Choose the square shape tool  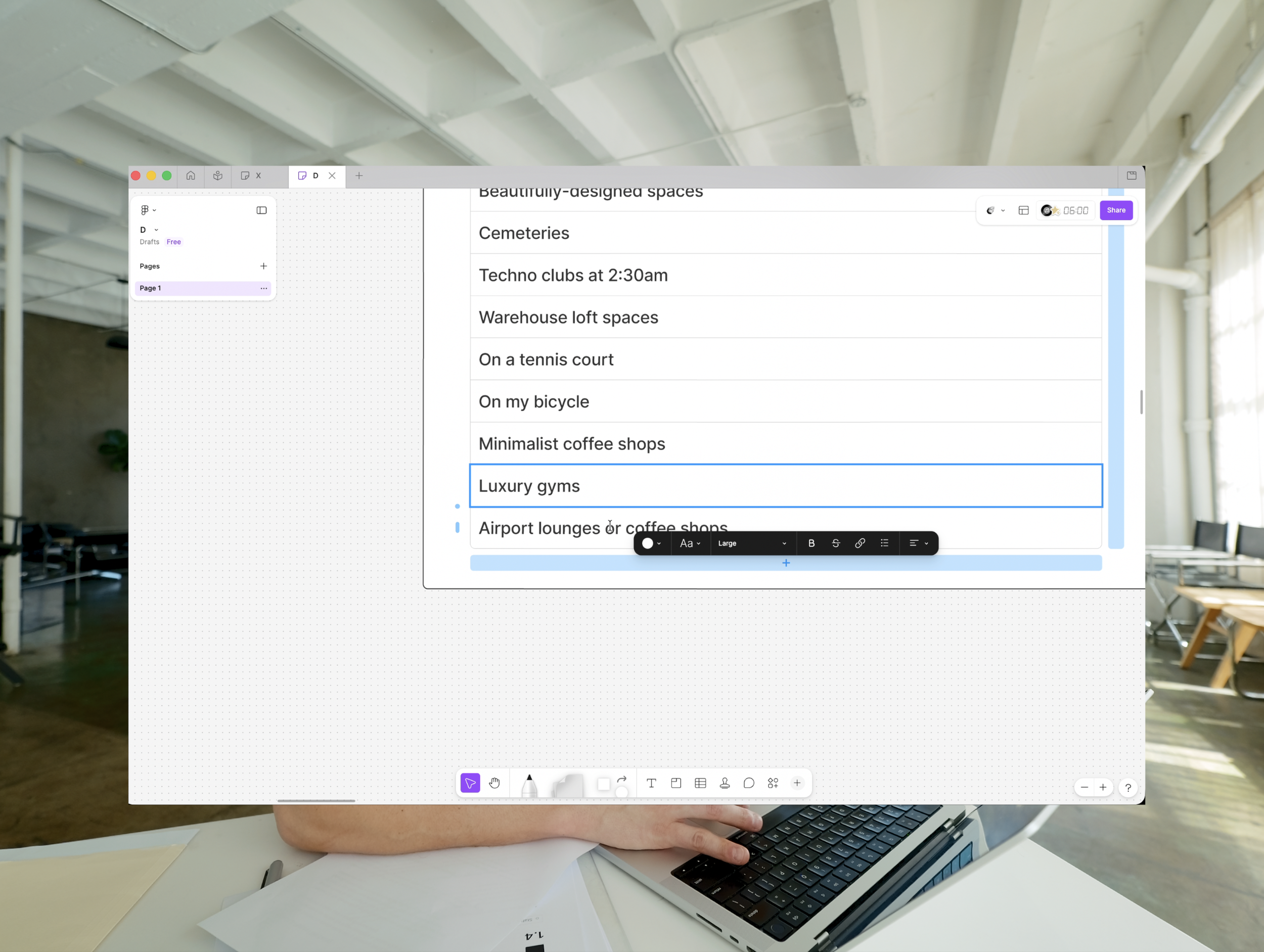603,784
